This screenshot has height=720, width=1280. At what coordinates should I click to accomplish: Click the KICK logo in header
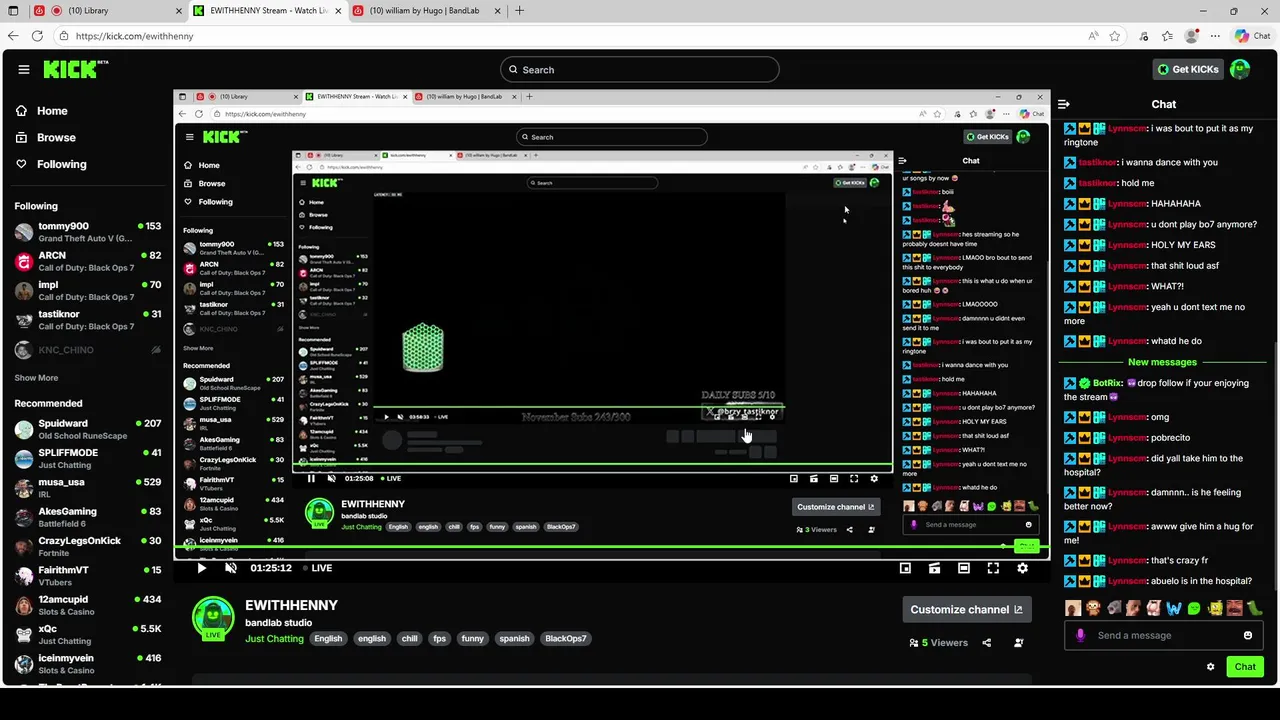pos(75,70)
